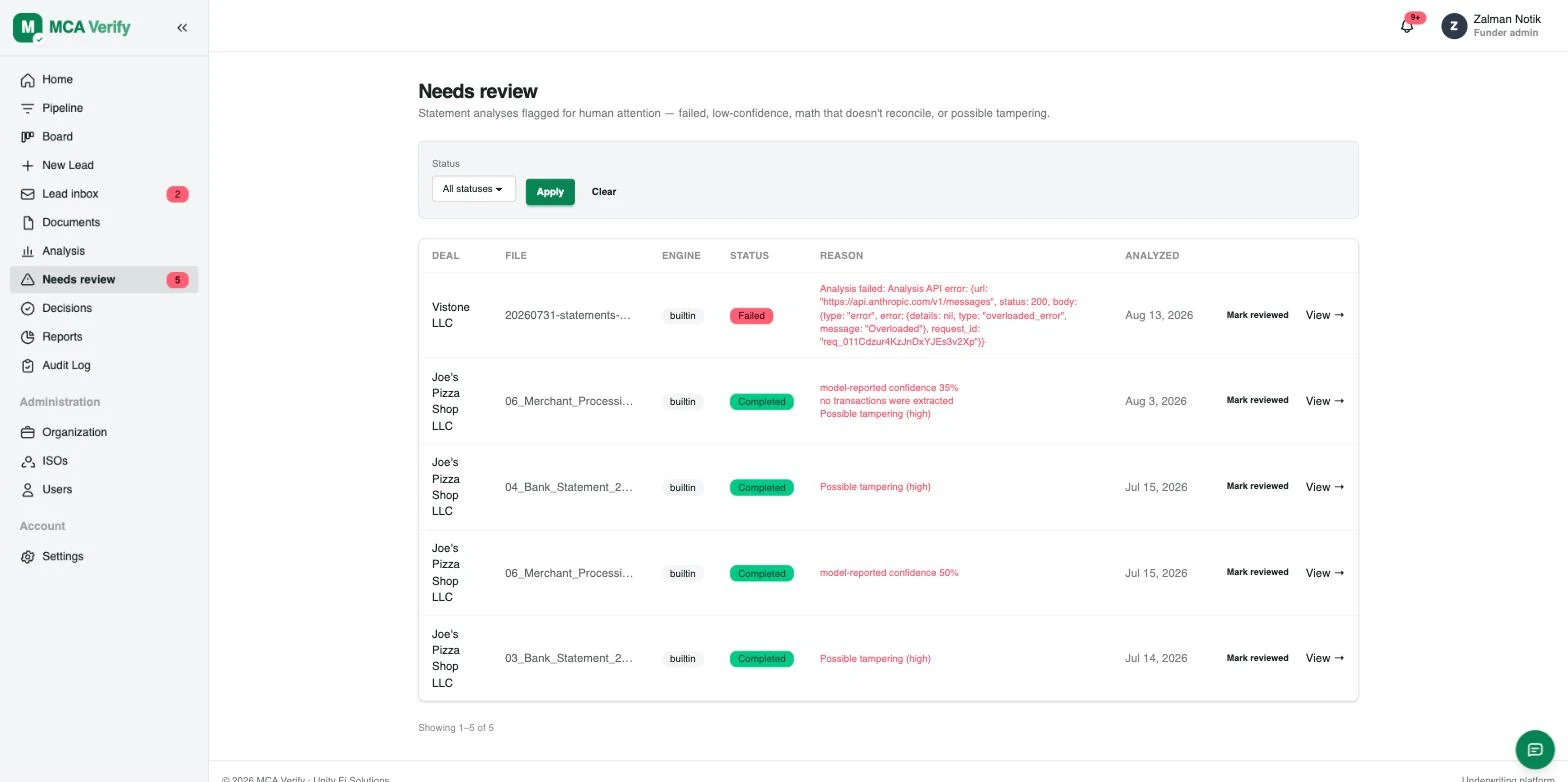The image size is (1568, 782).
Task: Click the Decisions check-circle icon
Action: pos(28,308)
